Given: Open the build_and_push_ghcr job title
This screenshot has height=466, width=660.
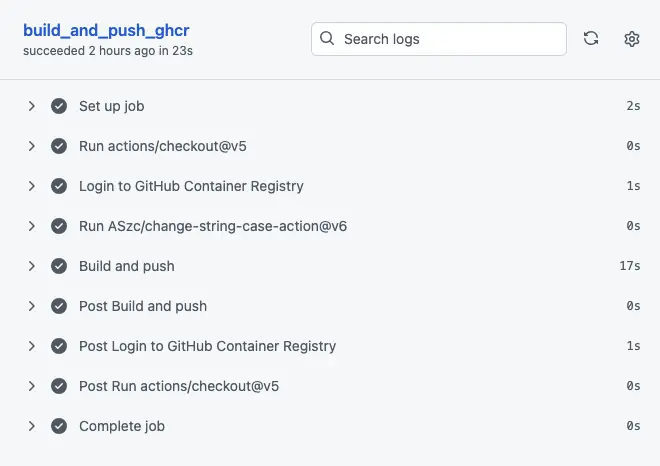Looking at the screenshot, I should click(106, 30).
